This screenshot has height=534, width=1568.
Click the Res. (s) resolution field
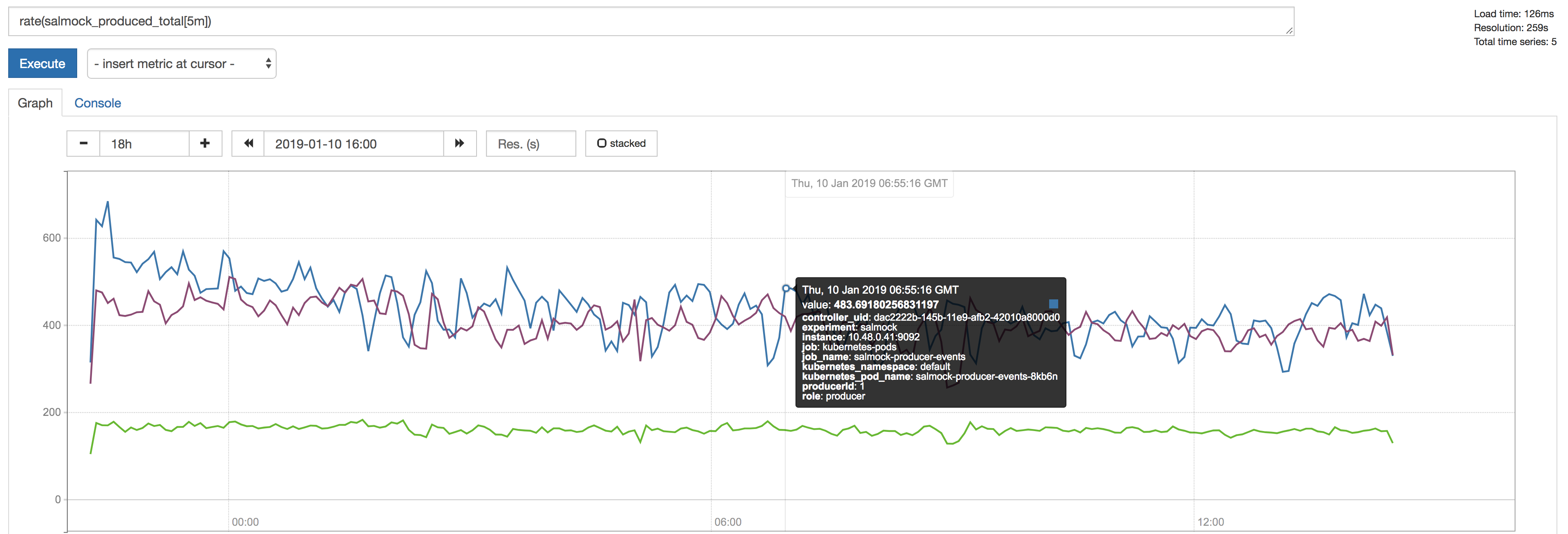531,144
